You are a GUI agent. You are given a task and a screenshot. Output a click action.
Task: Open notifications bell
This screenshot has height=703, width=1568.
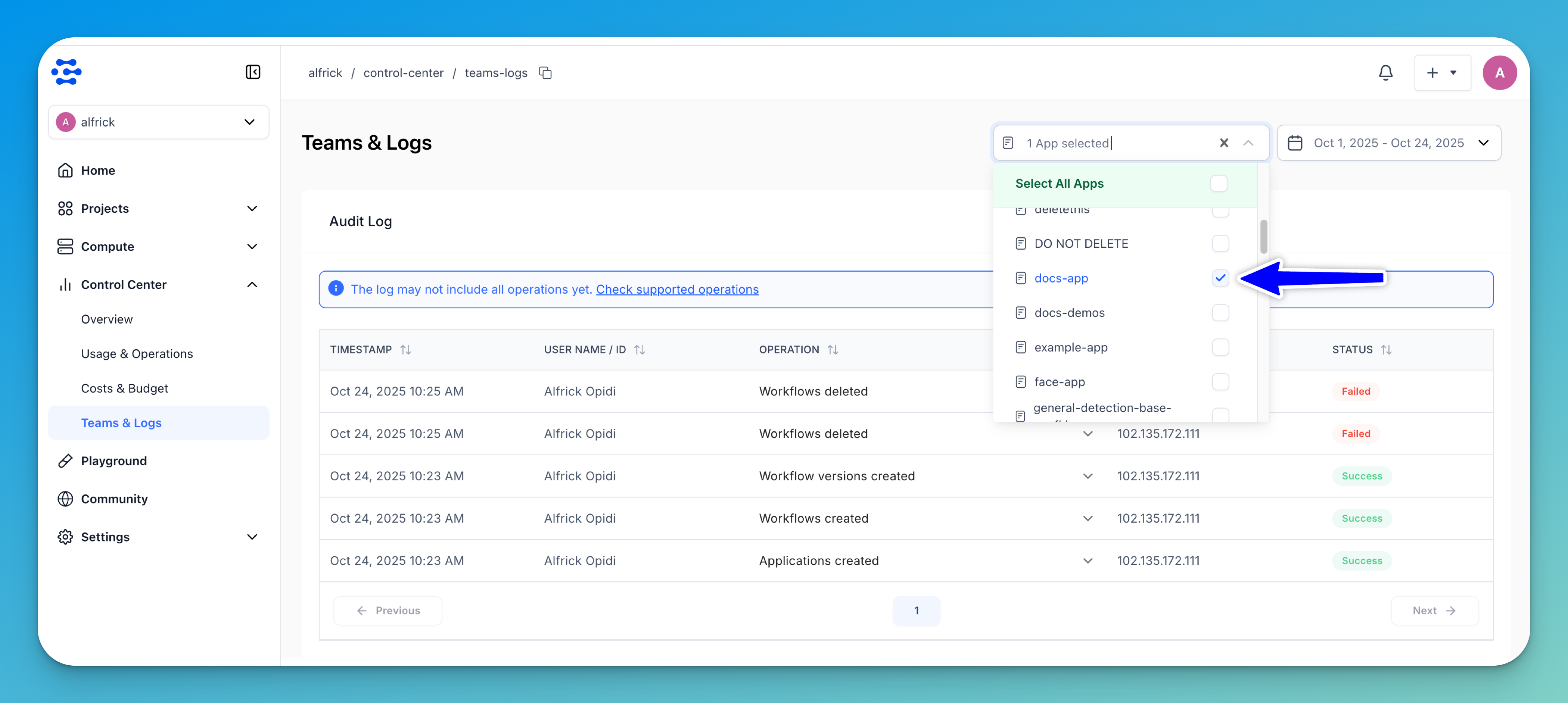click(1385, 73)
